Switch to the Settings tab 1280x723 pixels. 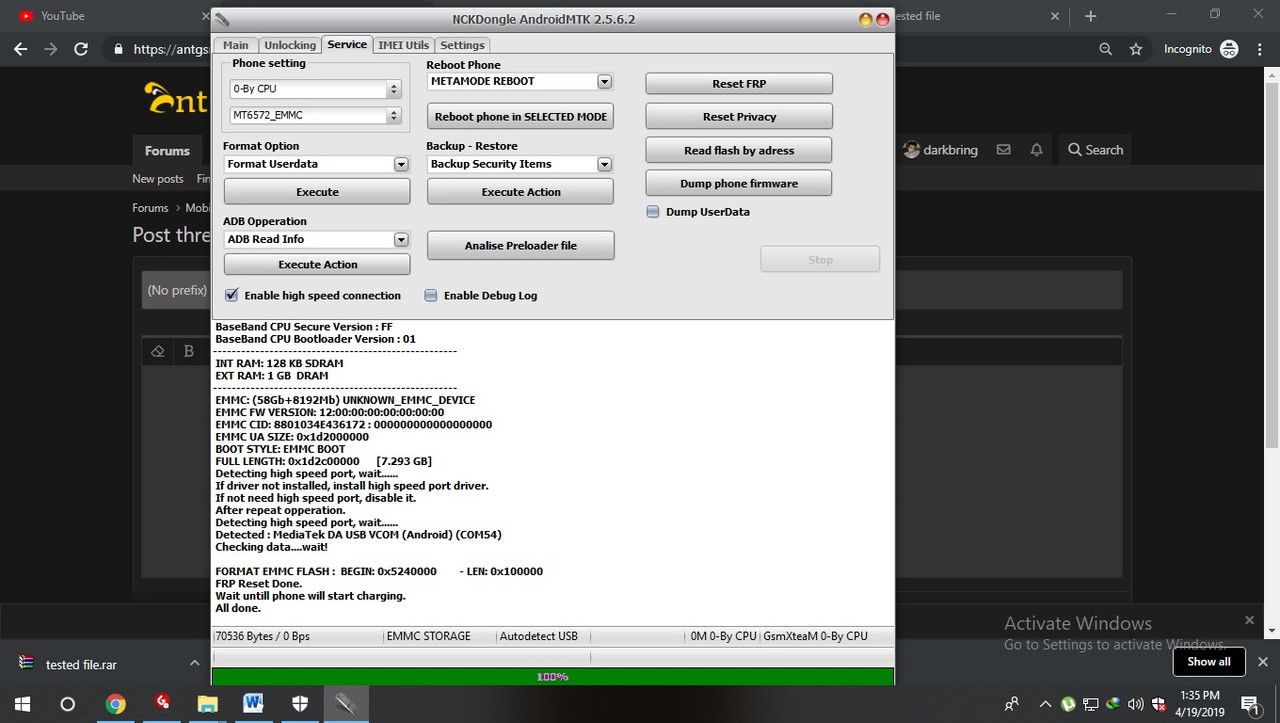(x=462, y=45)
